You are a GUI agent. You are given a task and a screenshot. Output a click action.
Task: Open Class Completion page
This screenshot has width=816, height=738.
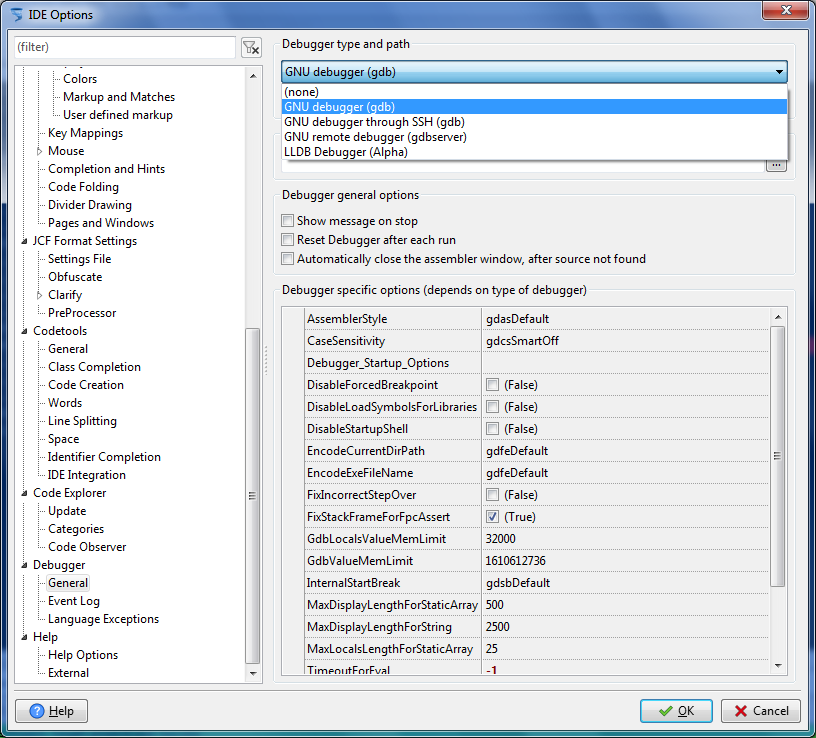[94, 367]
